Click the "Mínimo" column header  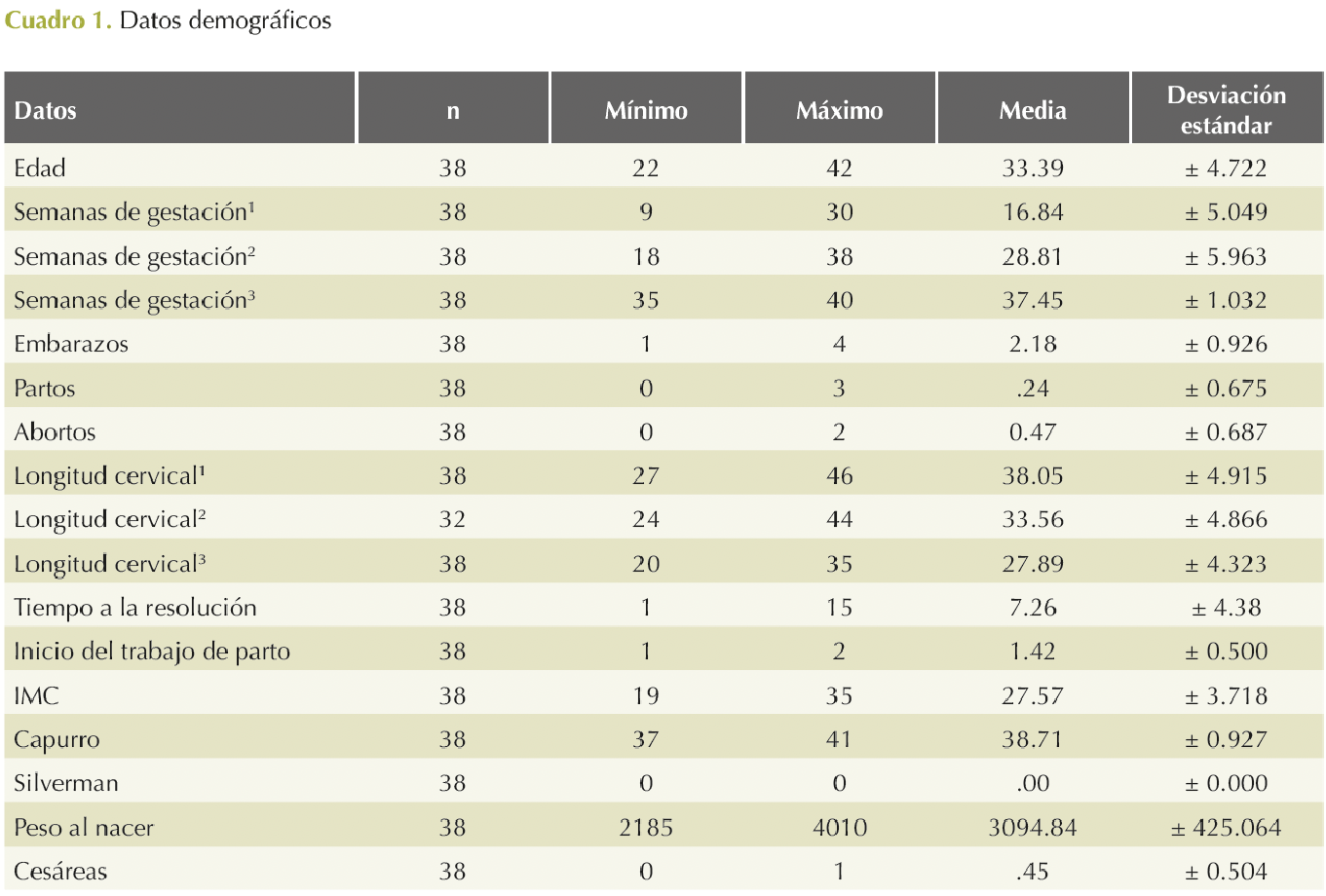pos(646,111)
